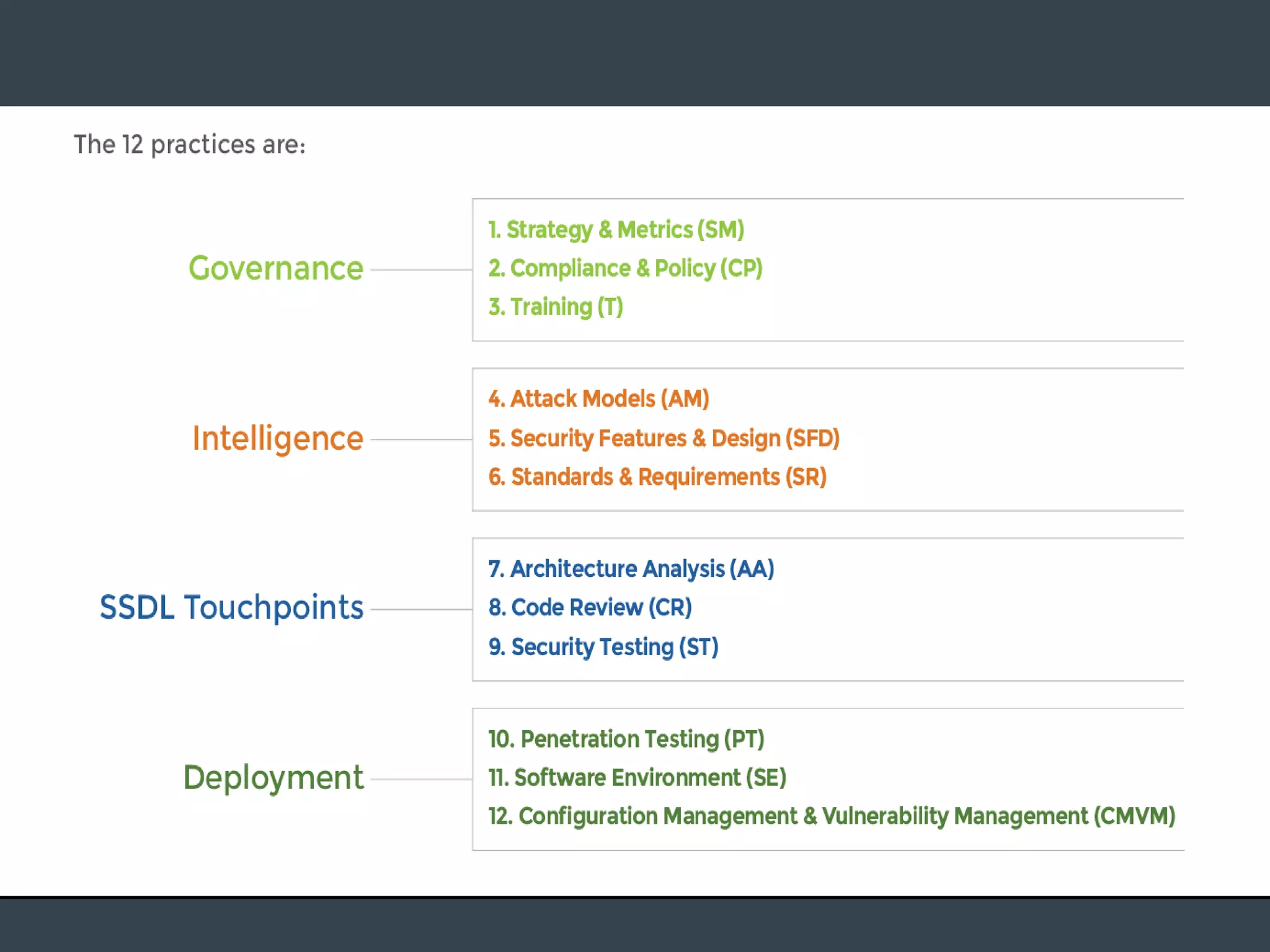Click the Governance category label
Image resolution: width=1270 pixels, height=952 pixels.
click(x=276, y=269)
